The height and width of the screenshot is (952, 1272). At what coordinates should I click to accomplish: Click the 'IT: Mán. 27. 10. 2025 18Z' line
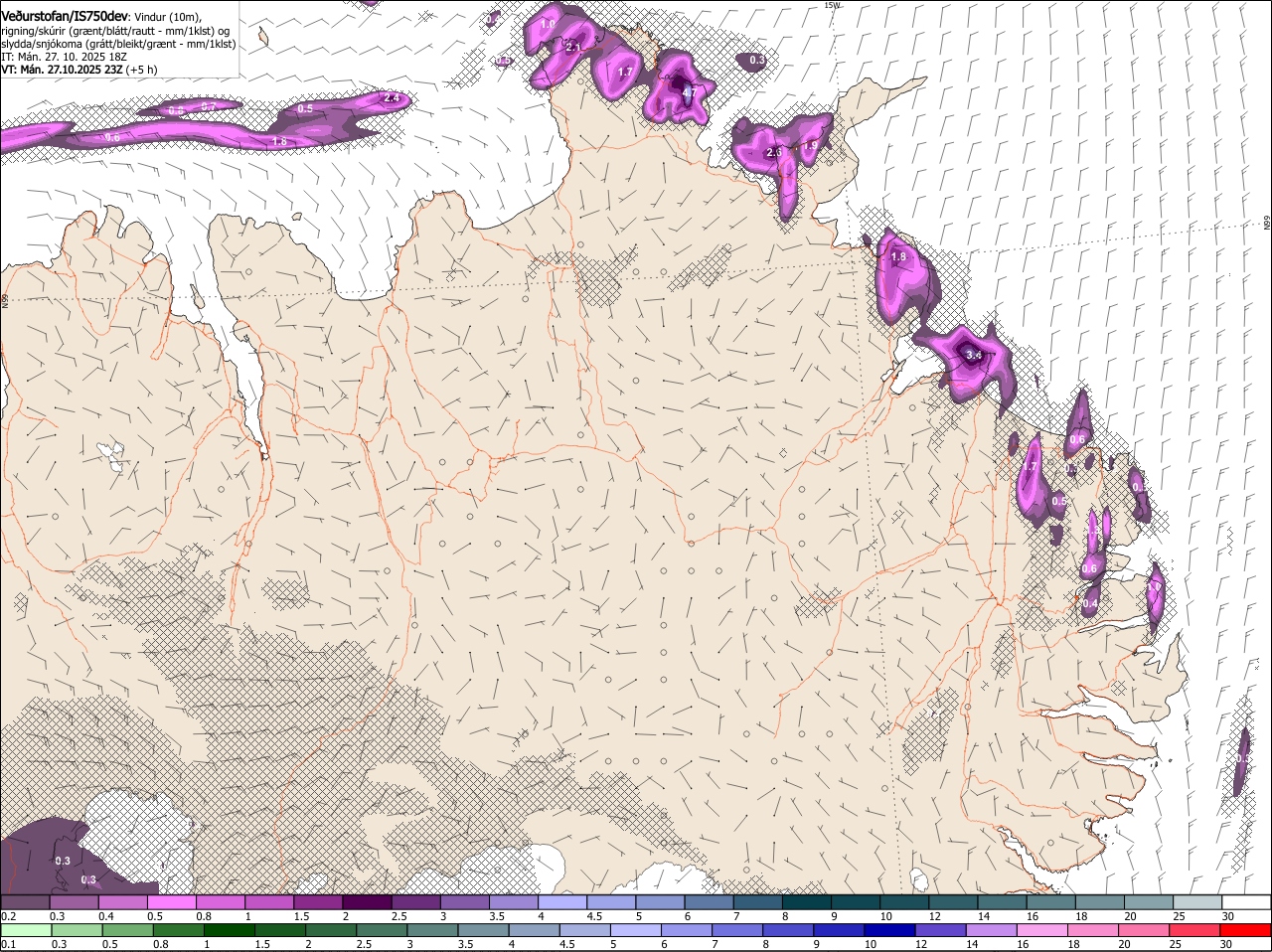[64, 57]
